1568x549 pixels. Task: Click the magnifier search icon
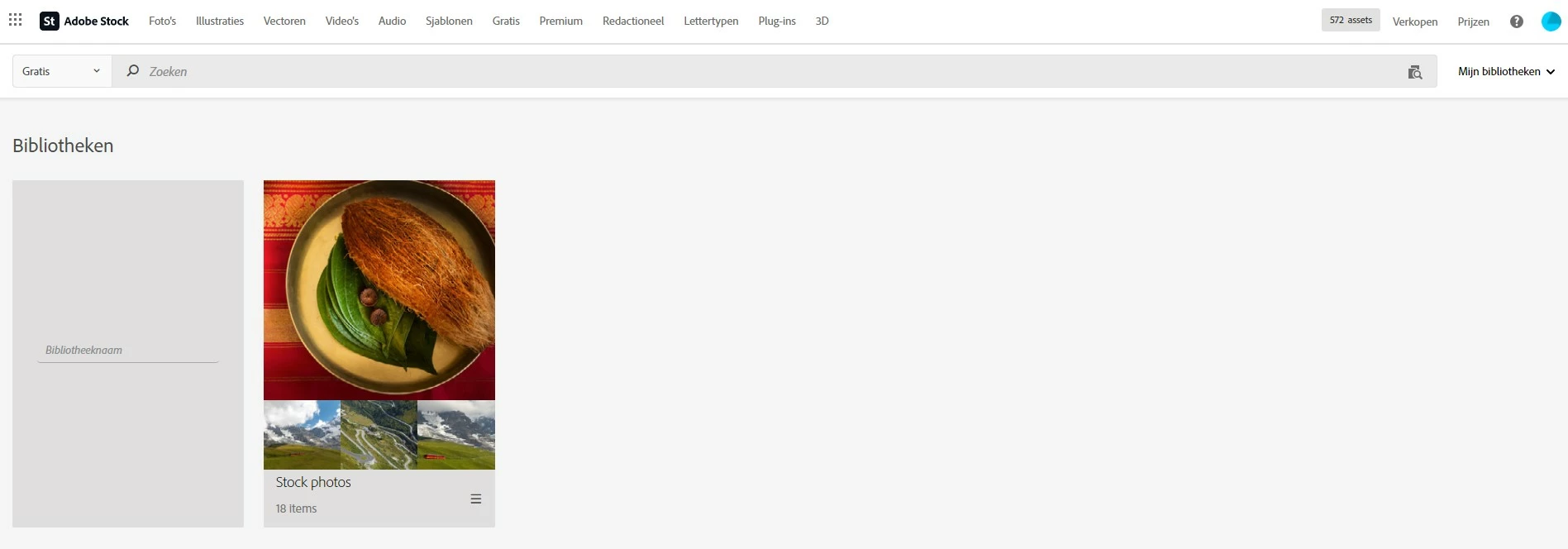(132, 71)
